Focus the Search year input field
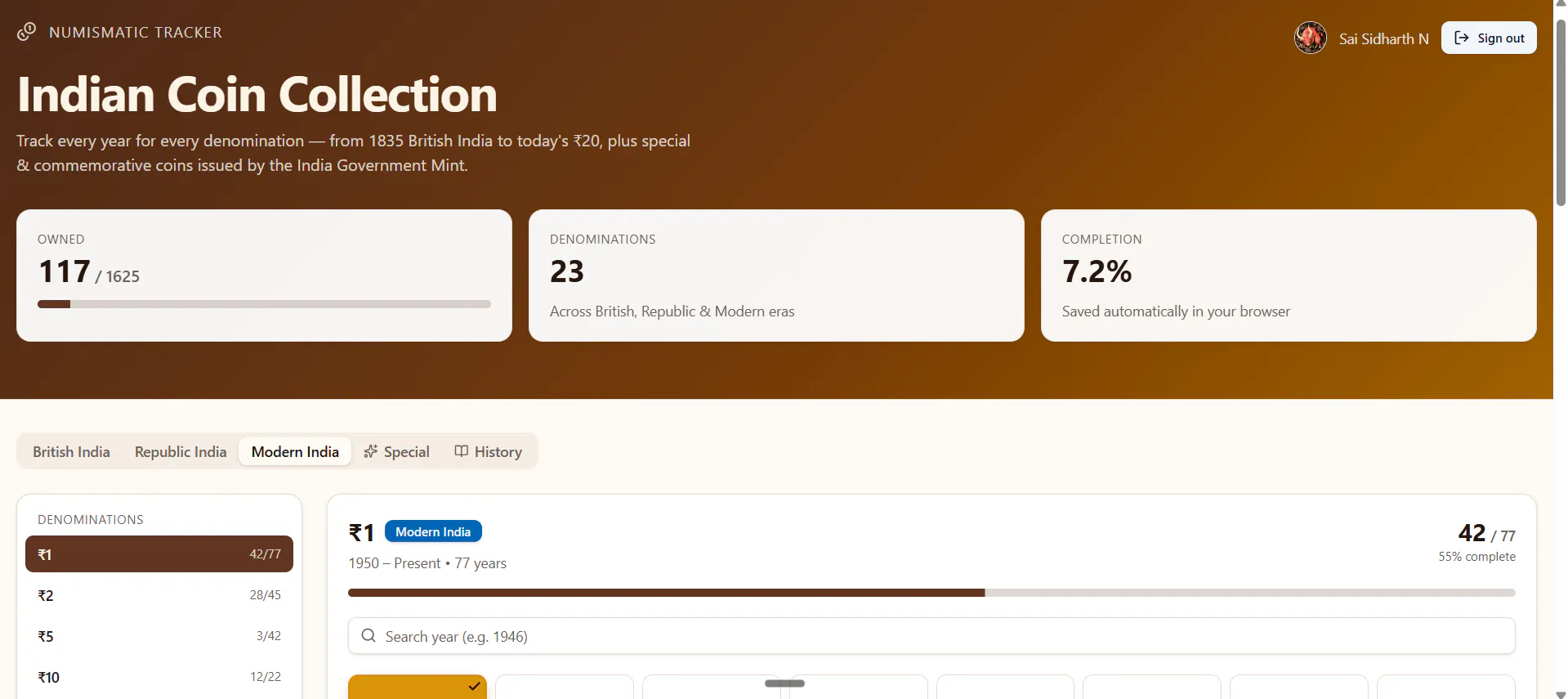1568x699 pixels. tap(931, 636)
